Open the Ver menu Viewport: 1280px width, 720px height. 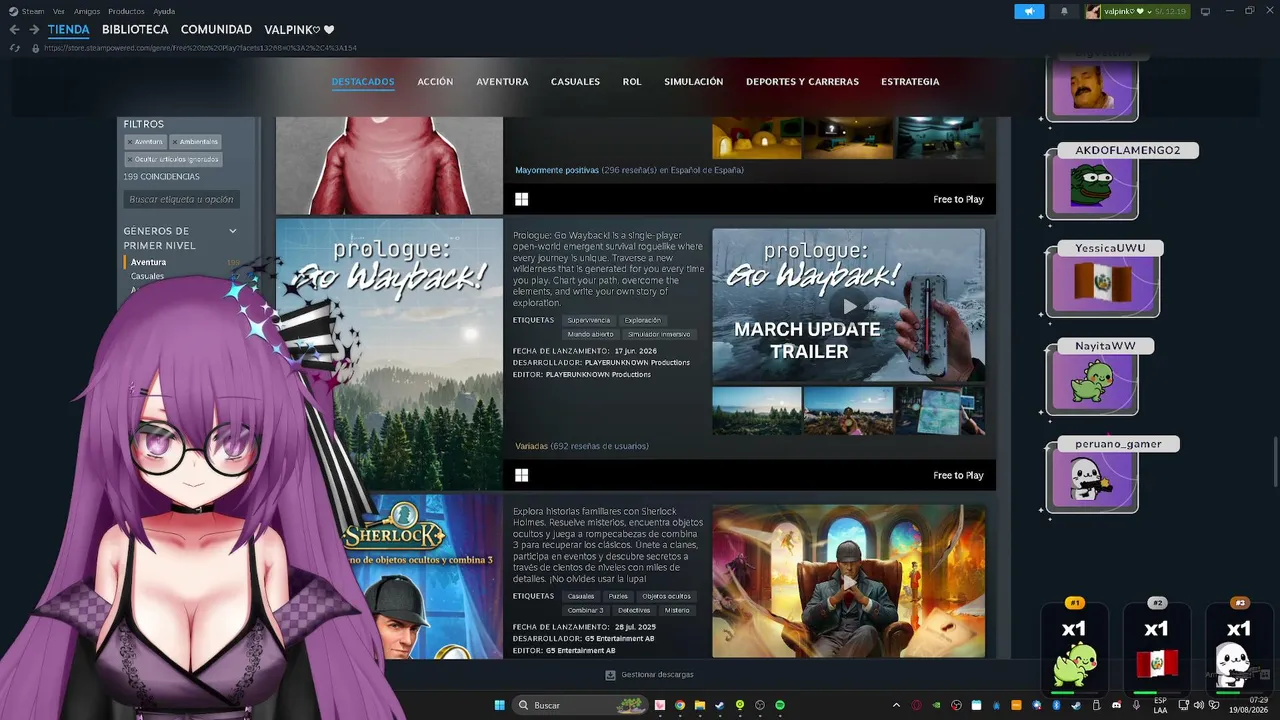(59, 11)
